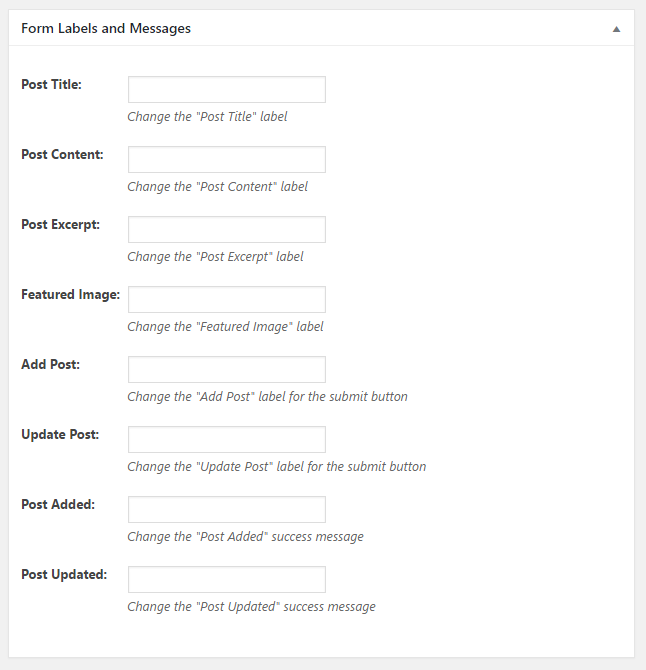Image resolution: width=646 pixels, height=670 pixels.
Task: Click the Form Labels and Messages heading
Action: pyautogui.click(x=106, y=28)
